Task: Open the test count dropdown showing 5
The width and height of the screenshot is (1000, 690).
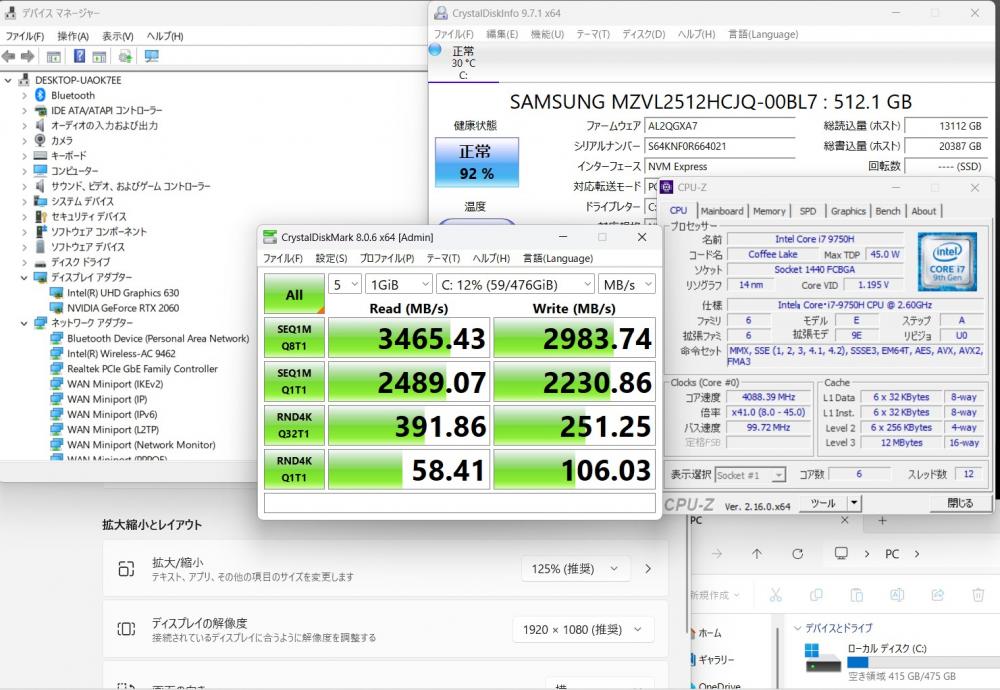Action: [x=345, y=284]
